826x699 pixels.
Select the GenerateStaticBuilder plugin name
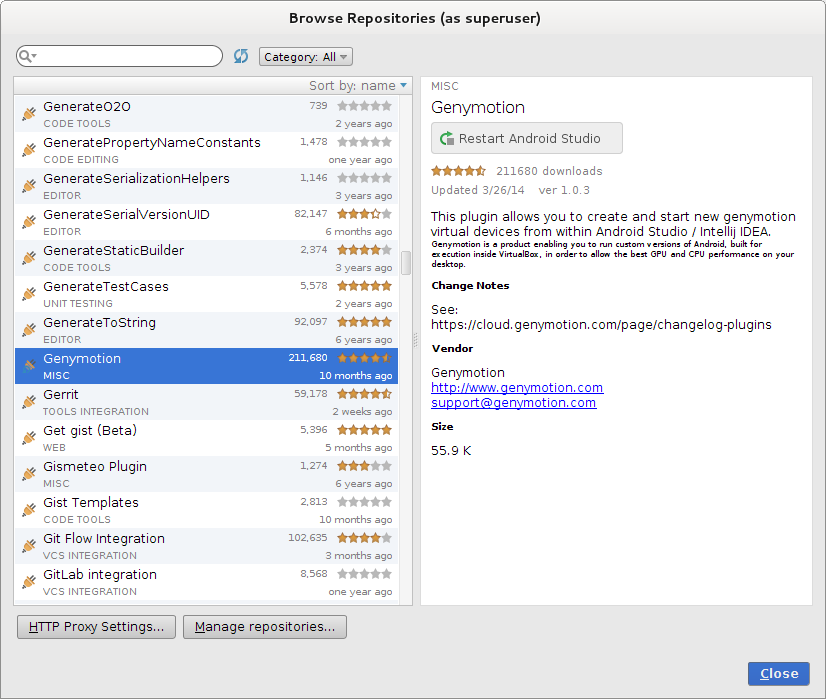tap(114, 251)
